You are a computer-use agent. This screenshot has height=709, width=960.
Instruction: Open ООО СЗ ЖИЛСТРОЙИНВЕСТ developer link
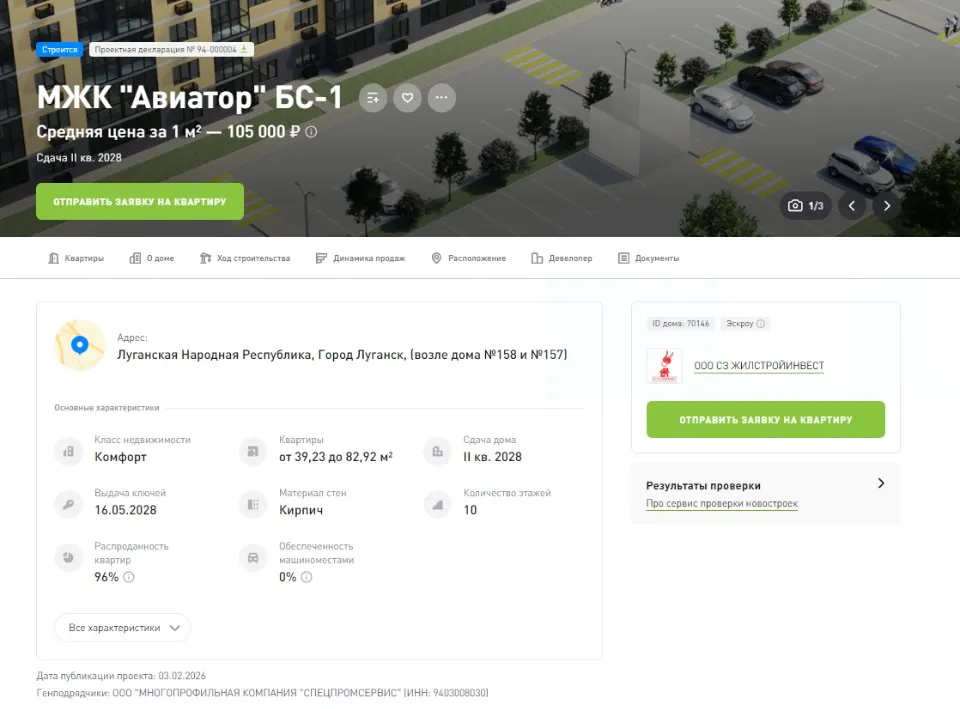tap(759, 366)
